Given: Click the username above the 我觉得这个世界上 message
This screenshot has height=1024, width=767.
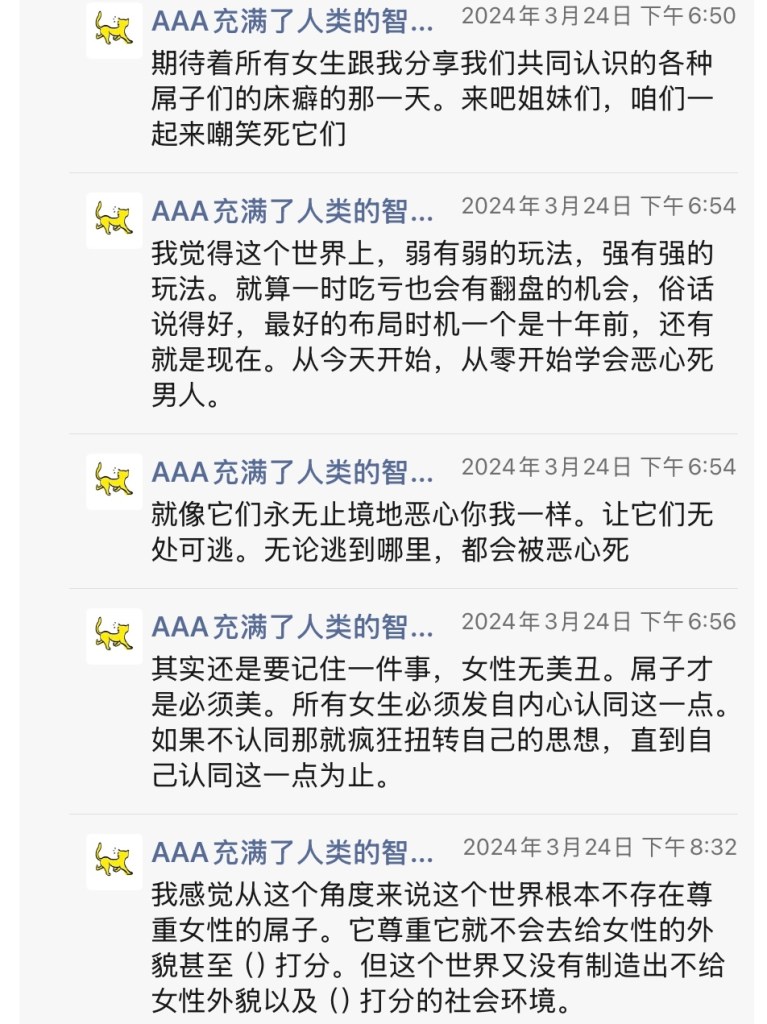Looking at the screenshot, I should 292,211.
